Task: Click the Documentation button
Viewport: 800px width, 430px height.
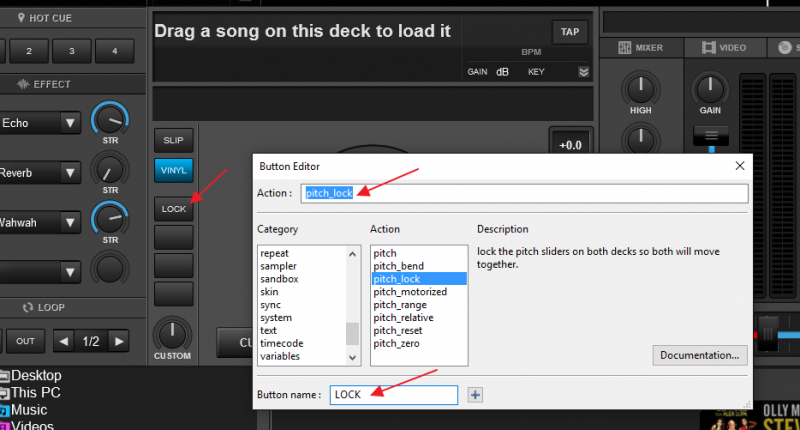Action: coord(699,355)
